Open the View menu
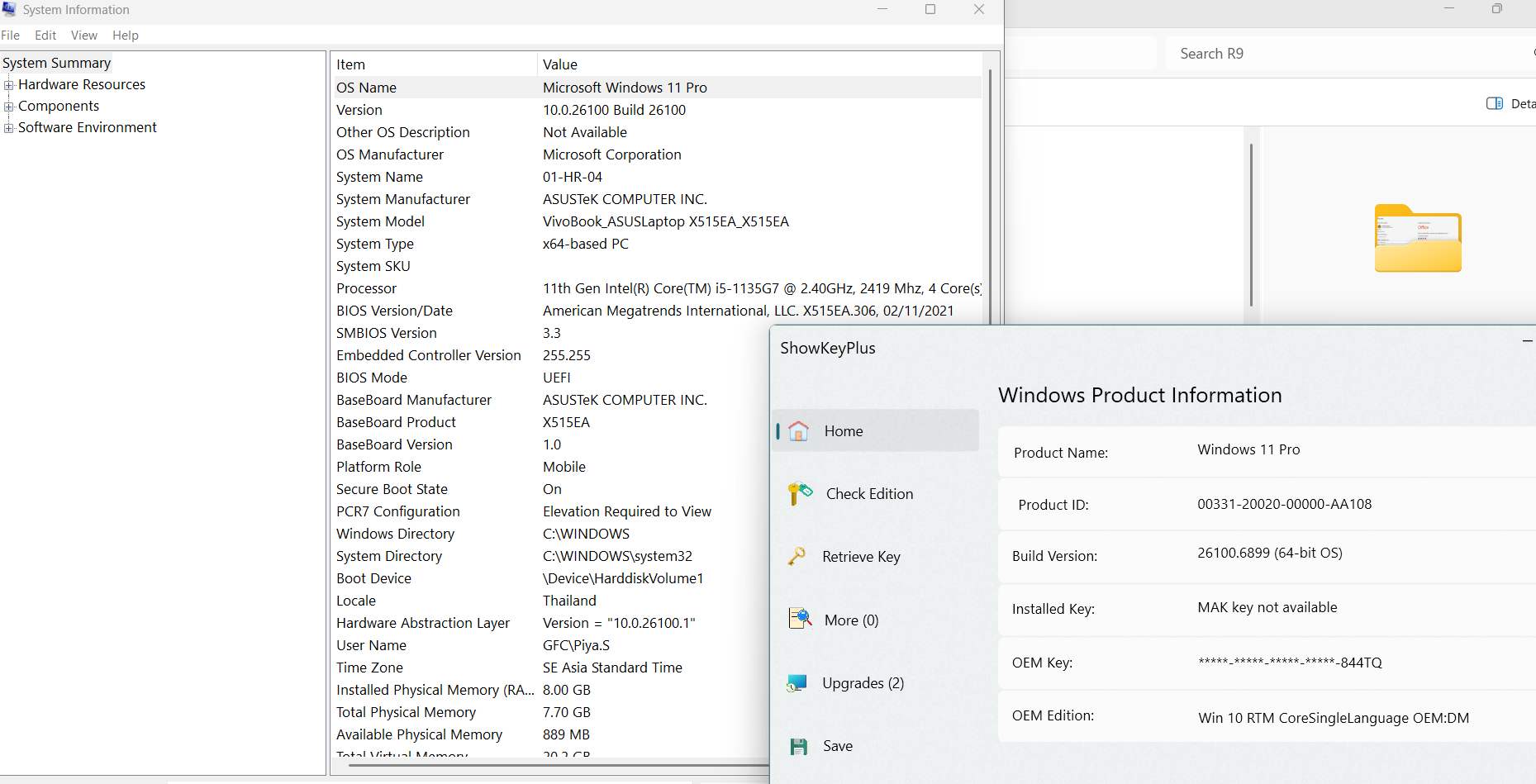This screenshot has height=784, width=1536. click(x=83, y=36)
